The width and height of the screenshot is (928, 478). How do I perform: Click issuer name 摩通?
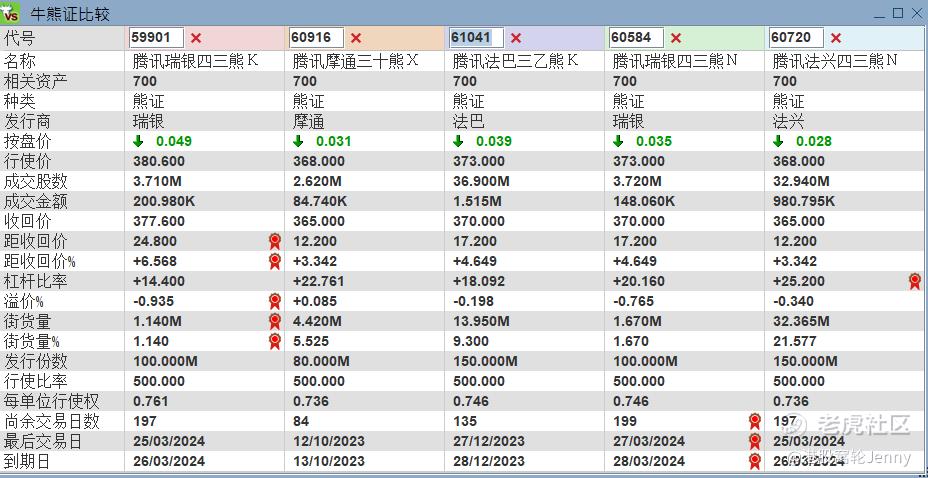click(308, 122)
